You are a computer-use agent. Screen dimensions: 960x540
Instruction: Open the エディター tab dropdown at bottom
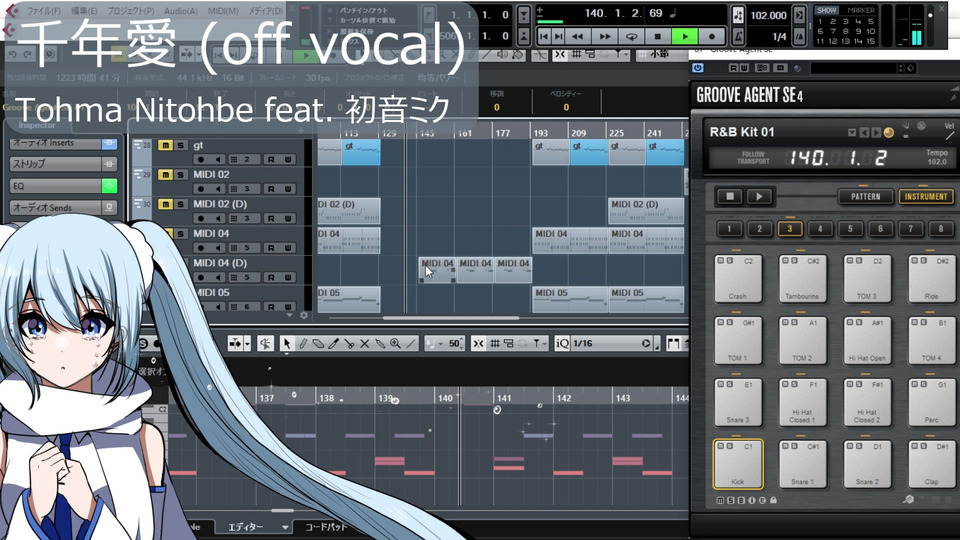pos(285,527)
